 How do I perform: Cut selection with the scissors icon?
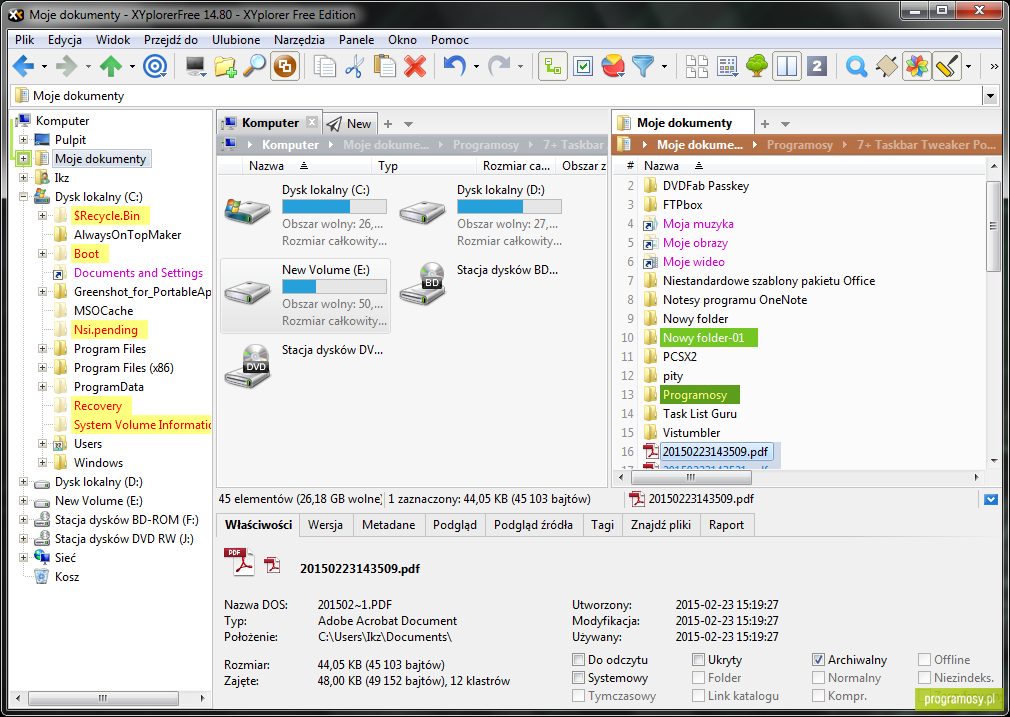pos(354,66)
